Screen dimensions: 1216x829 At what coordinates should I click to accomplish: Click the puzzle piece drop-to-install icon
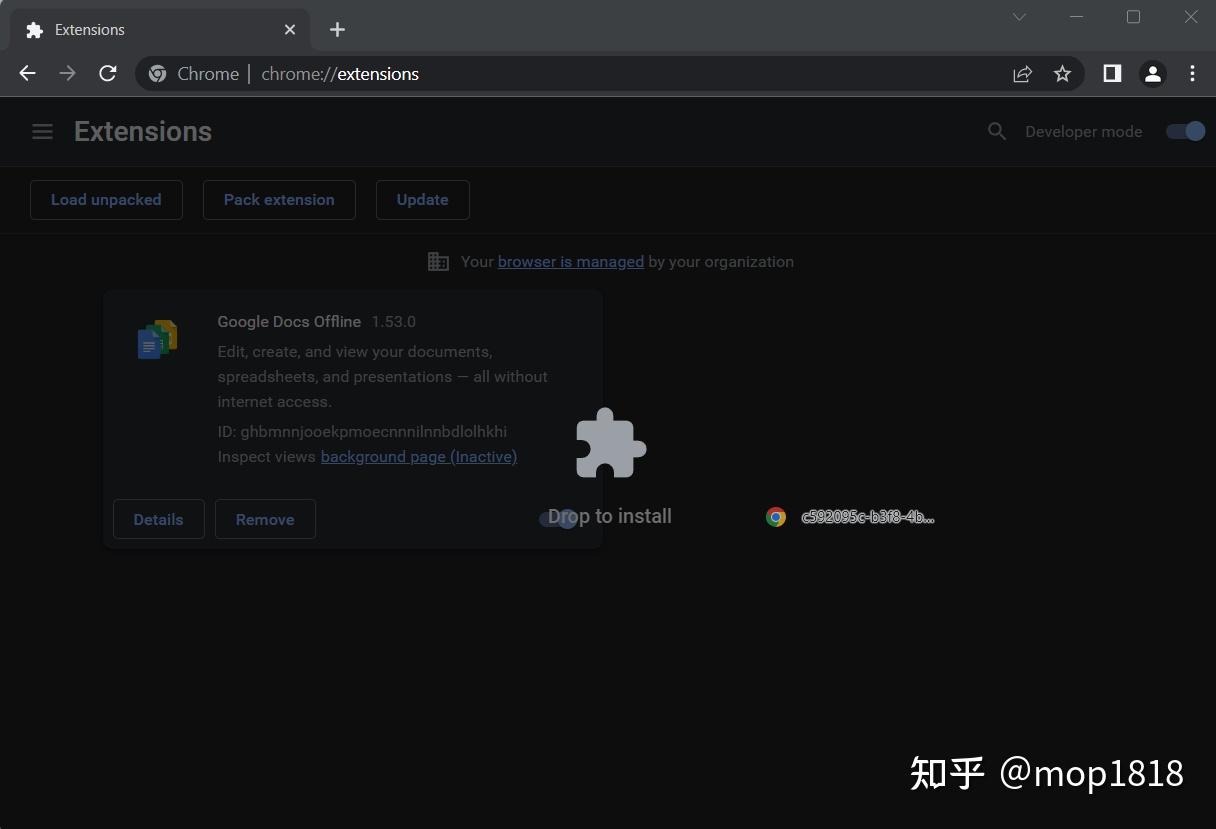tap(609, 443)
